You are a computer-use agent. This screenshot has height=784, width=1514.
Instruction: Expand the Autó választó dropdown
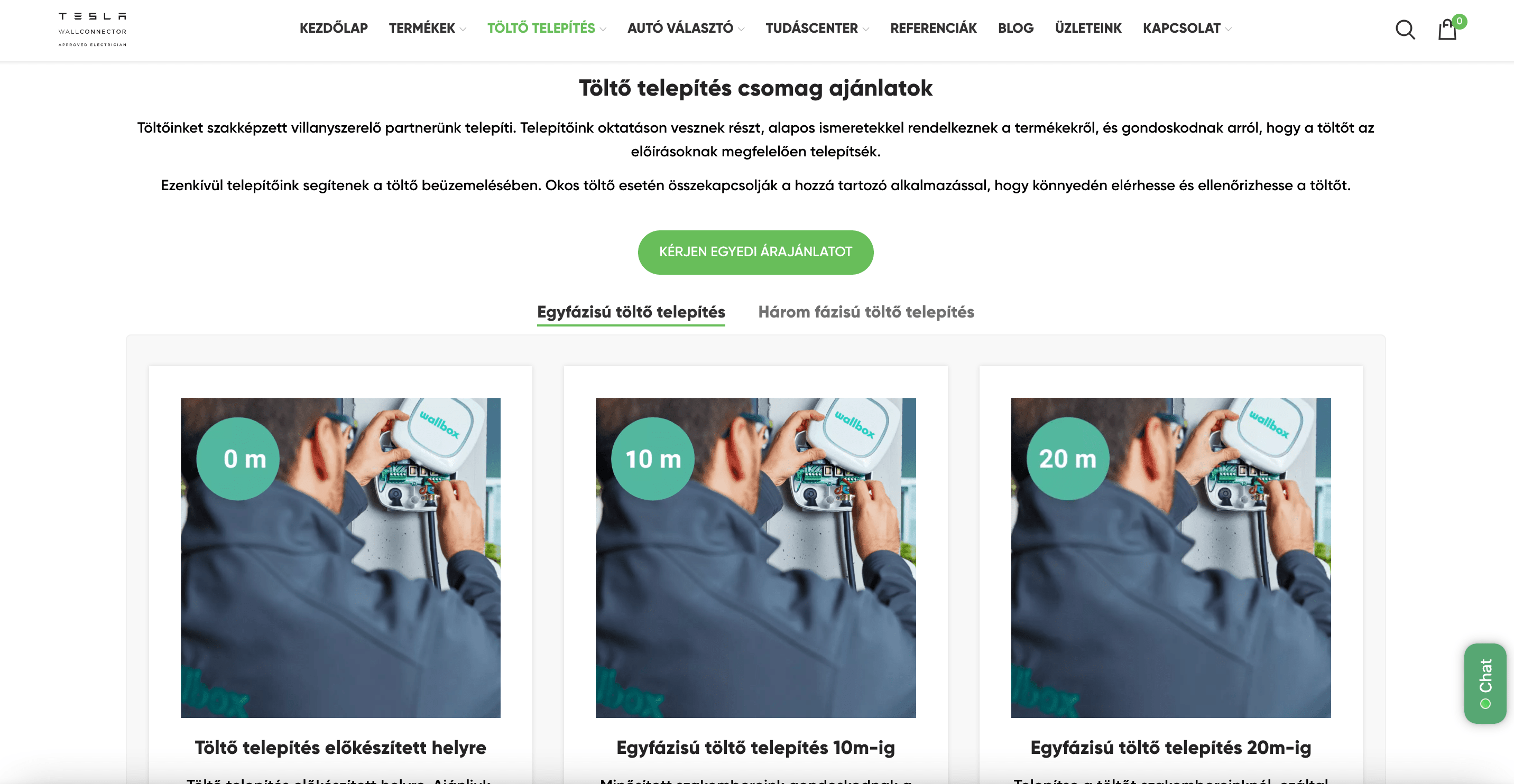(686, 28)
